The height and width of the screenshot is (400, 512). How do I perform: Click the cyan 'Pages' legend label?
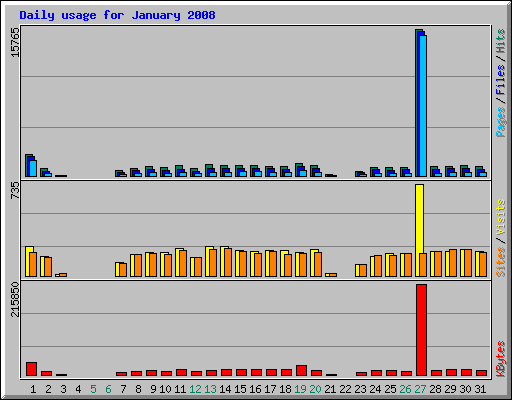tap(501, 122)
